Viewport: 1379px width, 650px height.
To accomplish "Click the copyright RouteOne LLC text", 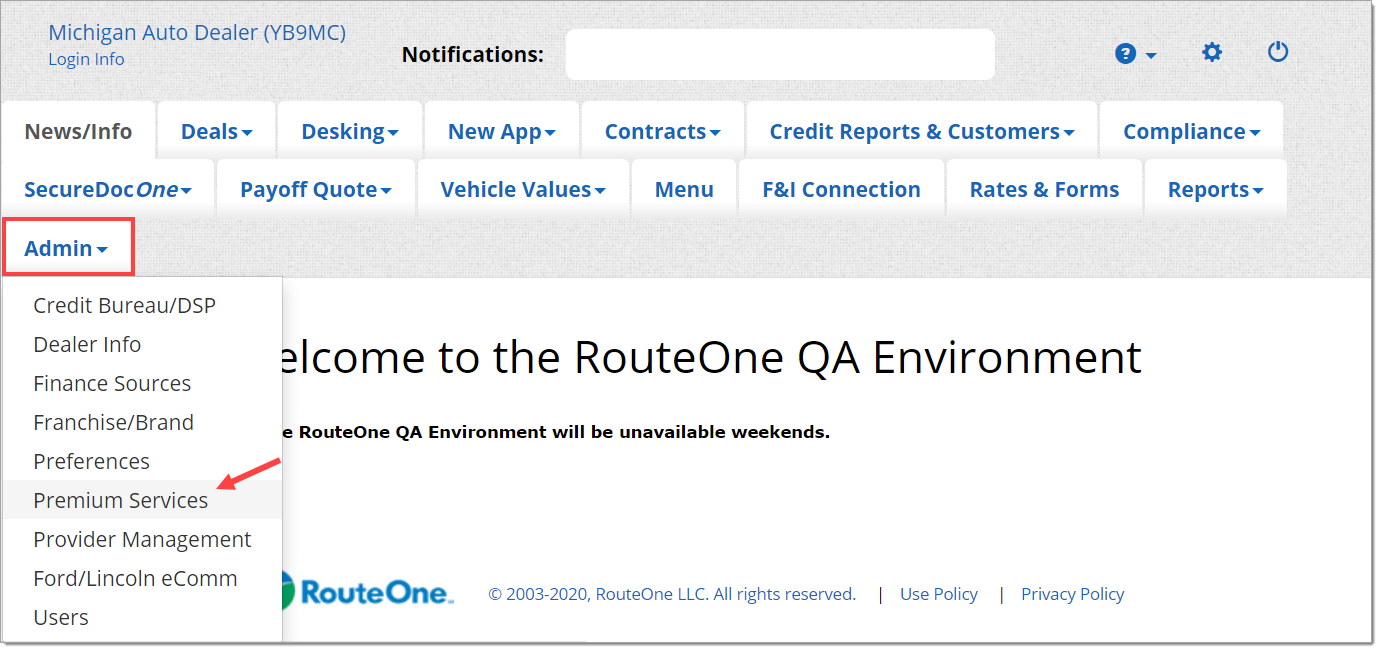I will pos(672,594).
